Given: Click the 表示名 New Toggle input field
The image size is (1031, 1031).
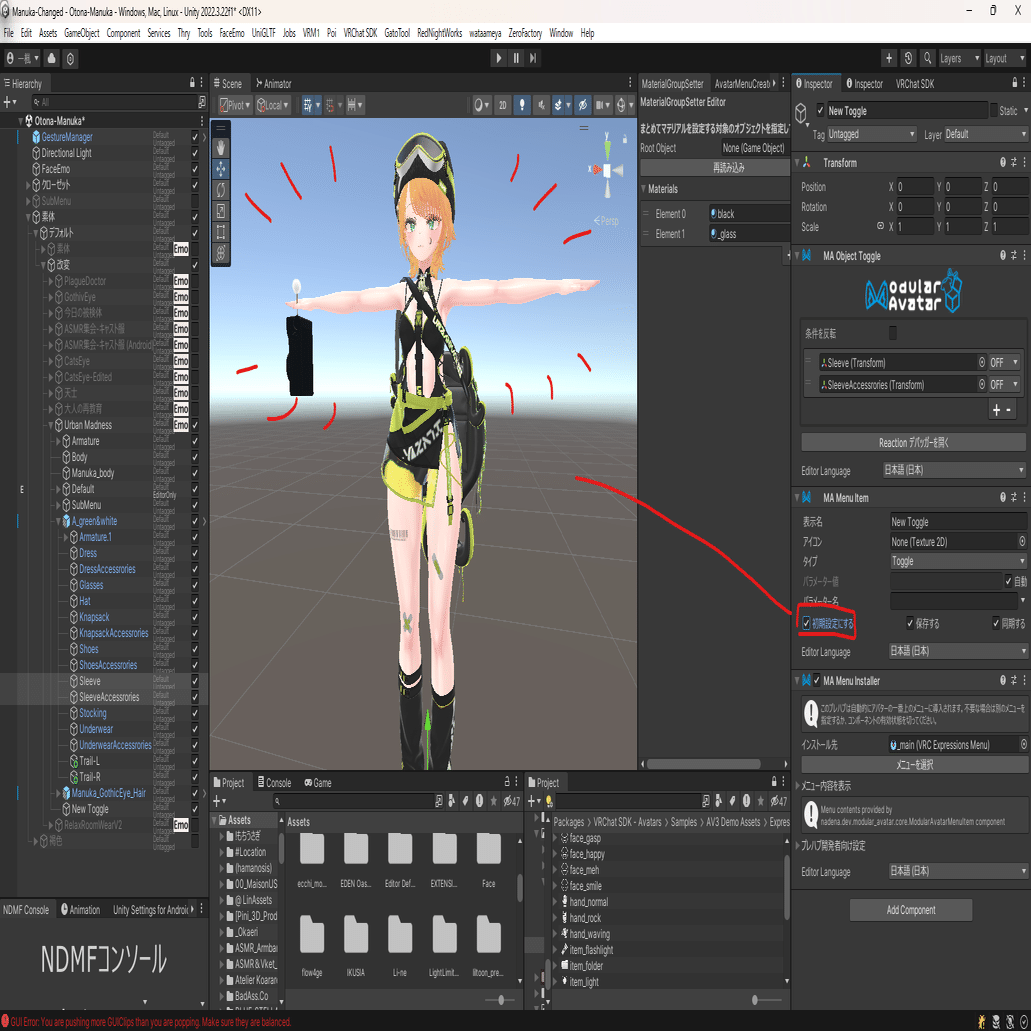Looking at the screenshot, I should (958, 521).
